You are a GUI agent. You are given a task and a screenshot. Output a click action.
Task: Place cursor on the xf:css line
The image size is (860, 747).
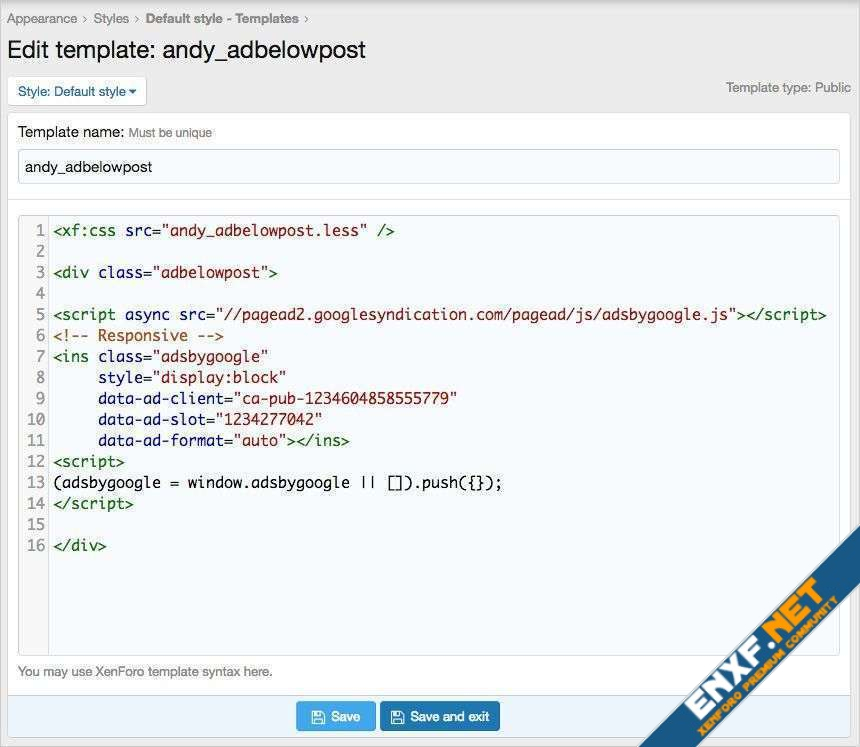click(224, 231)
